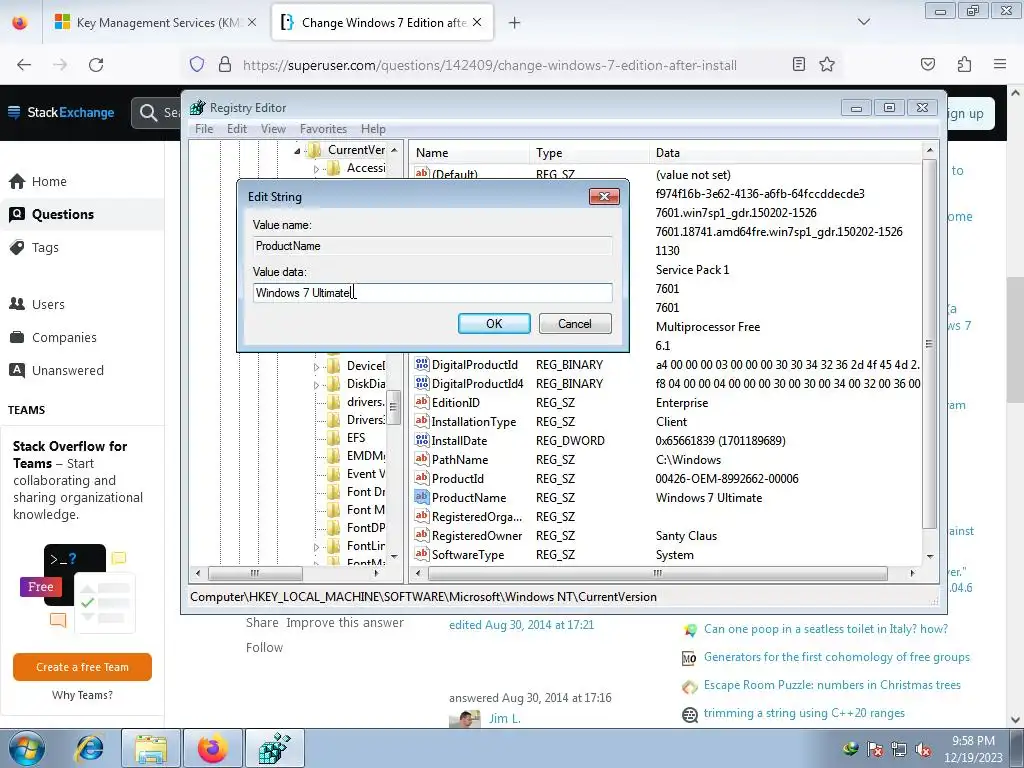Select the EMDM... folder icon in tree
Viewport: 1024px width, 768px height.
[334, 455]
